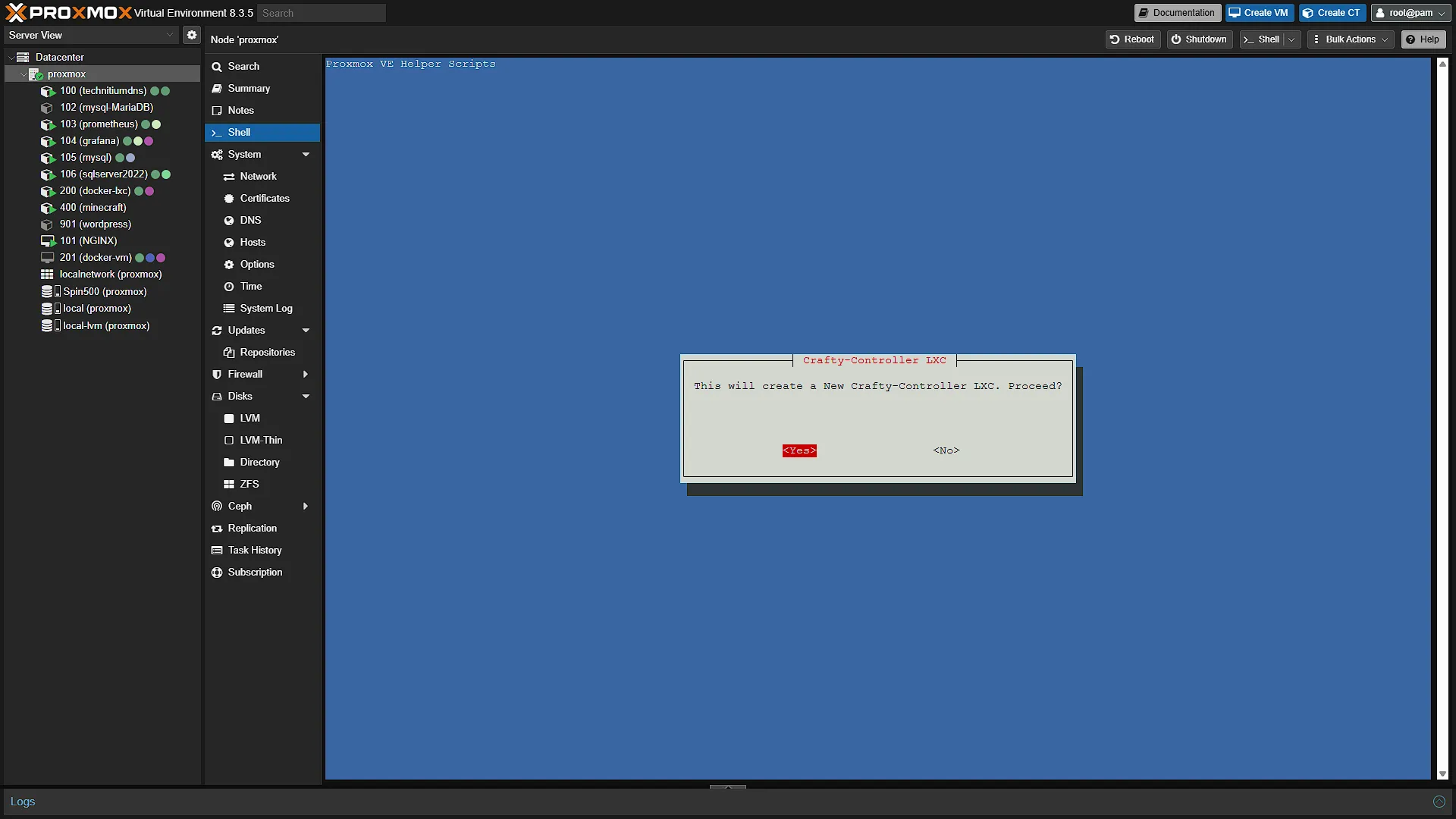Open Repositories page
This screenshot has width=1456, height=819.
[x=262, y=353]
